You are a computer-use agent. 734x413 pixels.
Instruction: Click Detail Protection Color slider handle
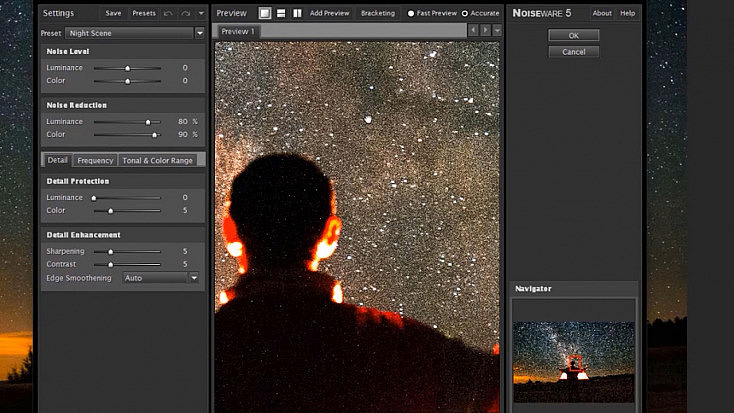pos(110,211)
